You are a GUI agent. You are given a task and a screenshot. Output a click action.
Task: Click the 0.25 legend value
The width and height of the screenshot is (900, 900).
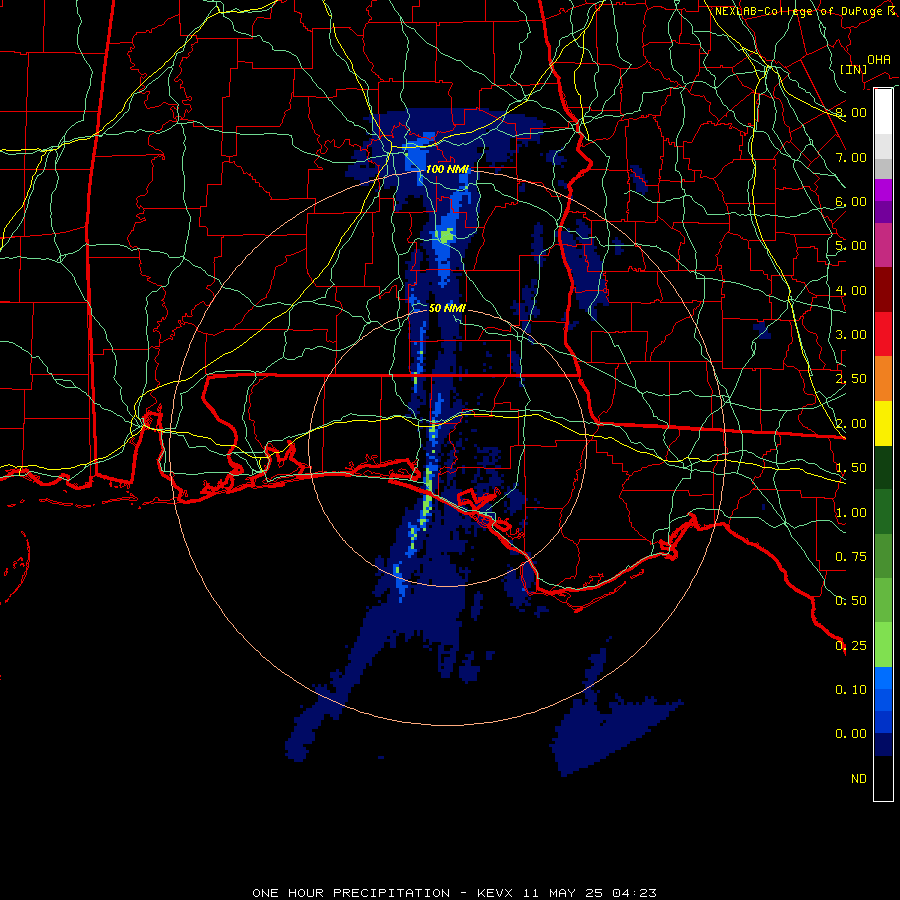851,646
